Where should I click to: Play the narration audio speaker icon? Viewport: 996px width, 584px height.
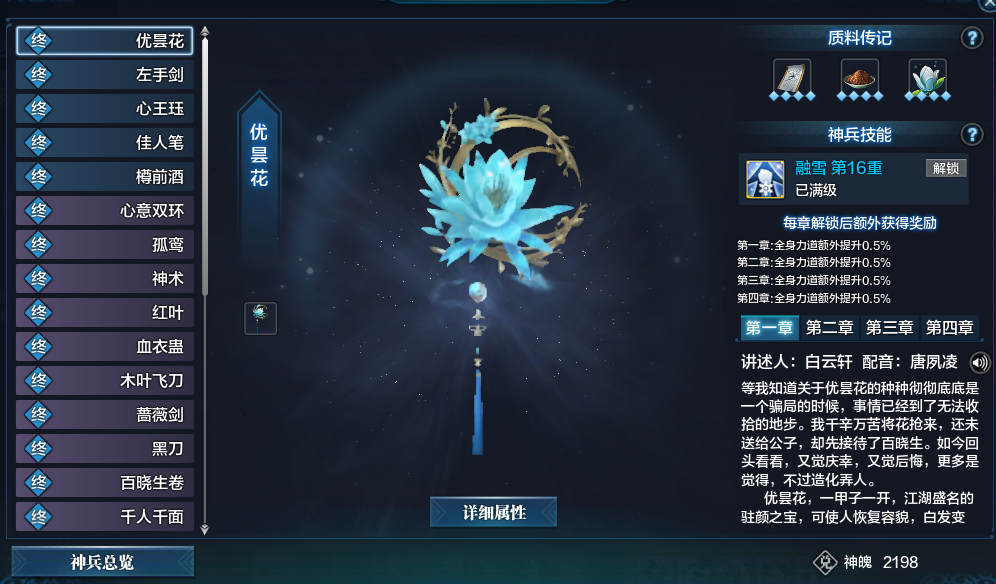[x=979, y=363]
